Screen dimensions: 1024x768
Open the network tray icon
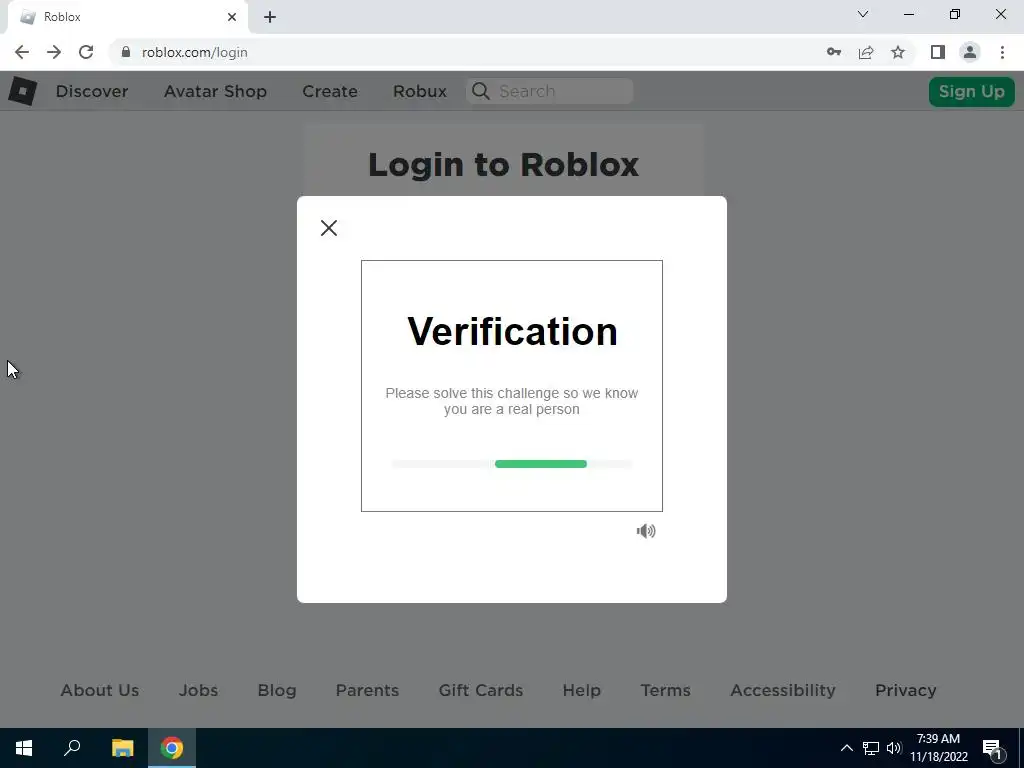click(x=871, y=748)
